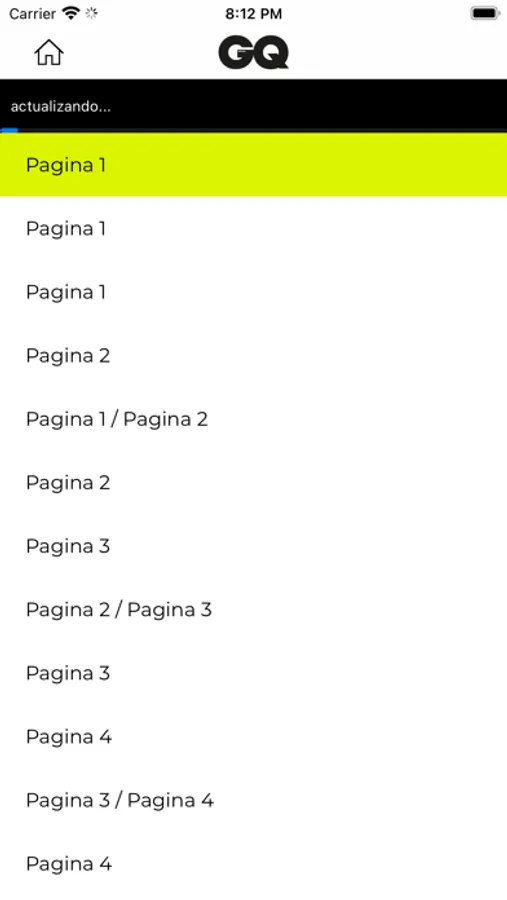The width and height of the screenshot is (507, 900).
Task: Select Pagina 2 right below "Pagina 1 / Pagina 2"
Action: 253,483
